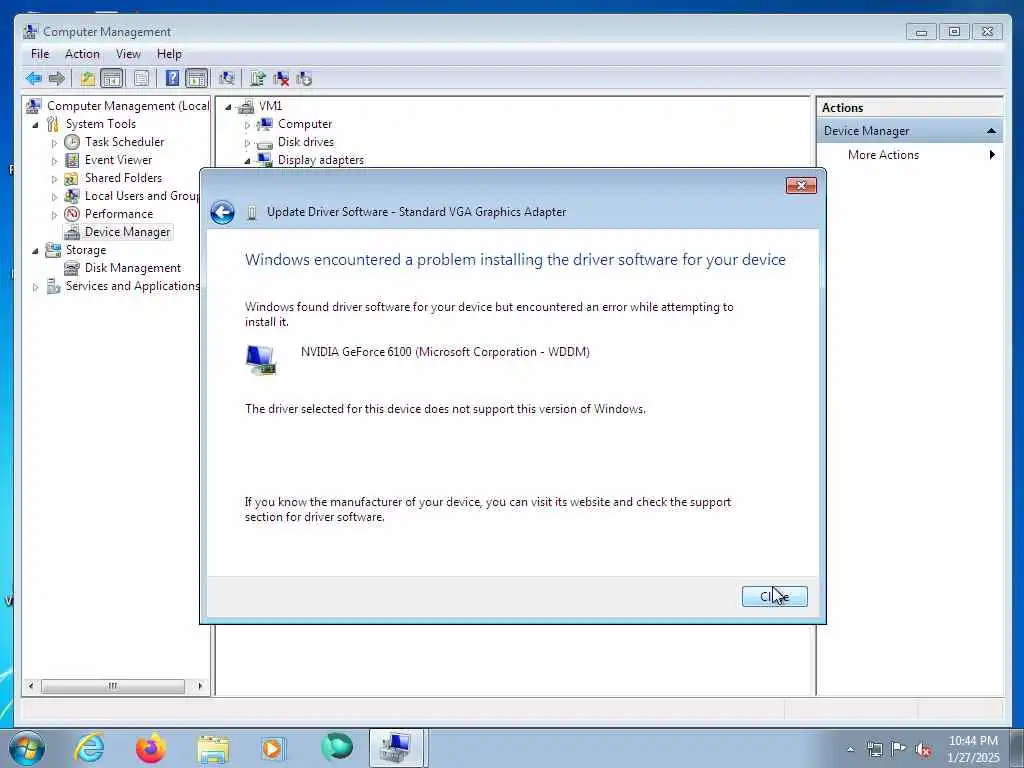This screenshot has height=768, width=1024.
Task: Click the muted volume tray icon
Action: [x=923, y=749]
